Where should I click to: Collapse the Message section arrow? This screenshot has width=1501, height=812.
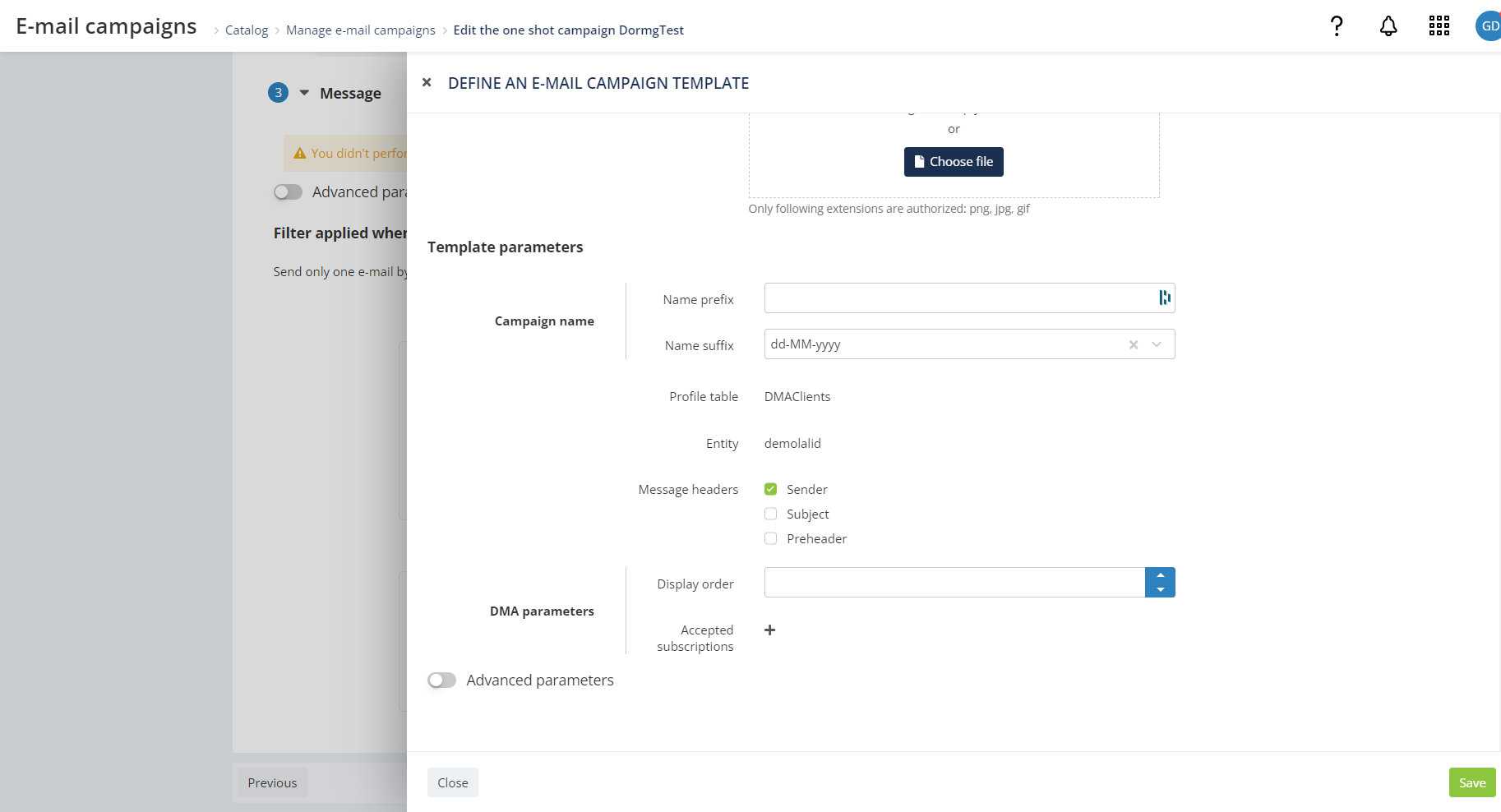pos(304,93)
